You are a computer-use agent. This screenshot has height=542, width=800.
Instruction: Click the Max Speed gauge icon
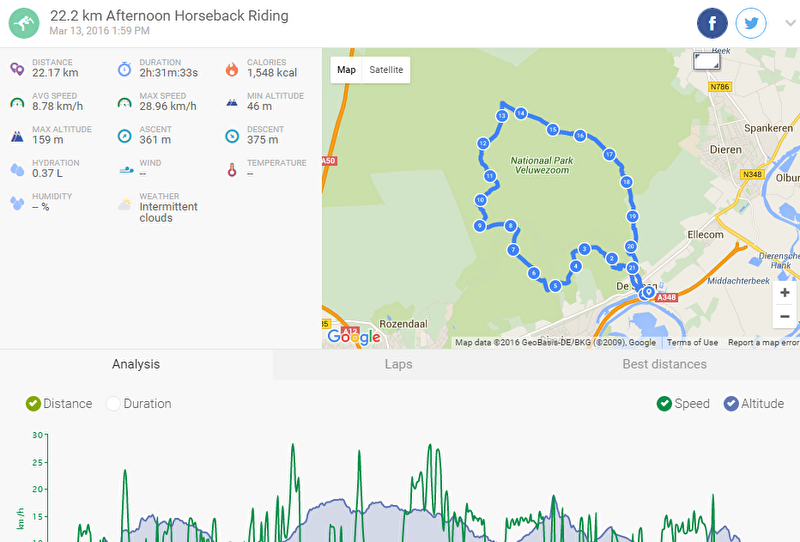124,103
